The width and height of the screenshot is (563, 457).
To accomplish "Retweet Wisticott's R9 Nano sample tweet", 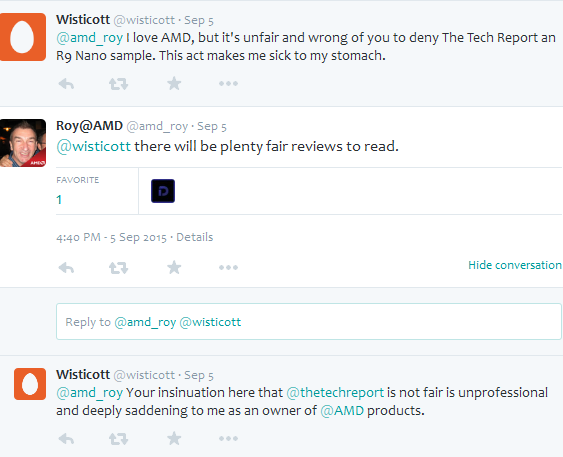I will 118,84.
